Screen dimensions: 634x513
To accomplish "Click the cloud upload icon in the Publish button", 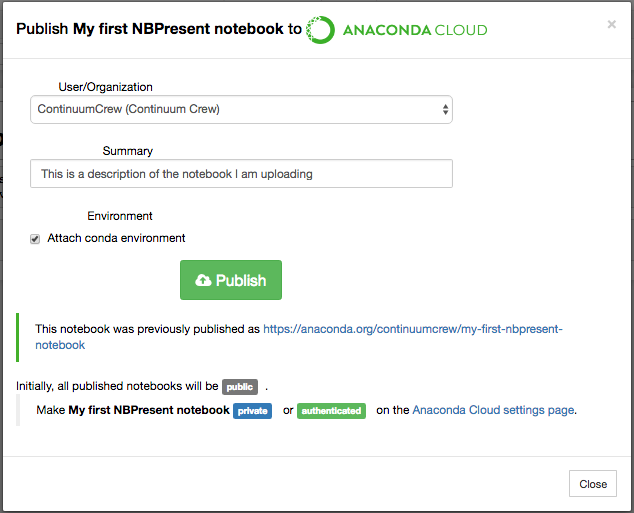I will 203,280.
